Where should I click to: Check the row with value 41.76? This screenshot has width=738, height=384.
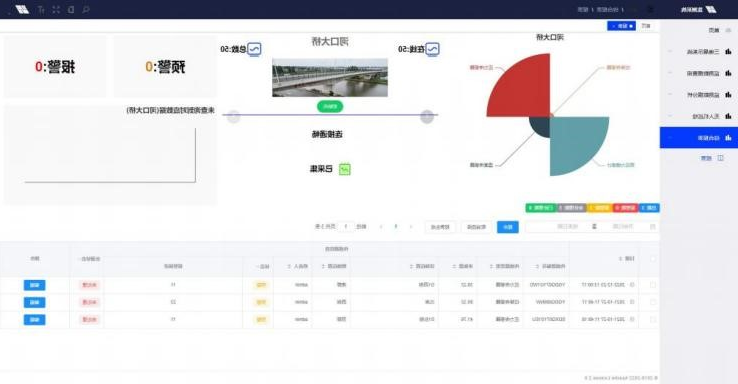point(652,320)
